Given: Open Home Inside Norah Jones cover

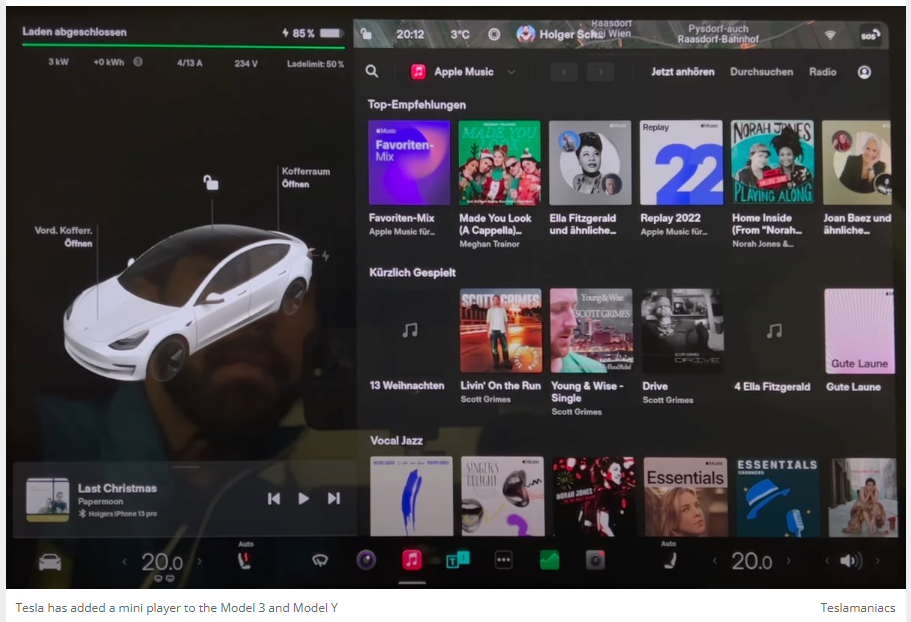Looking at the screenshot, I should [772, 163].
